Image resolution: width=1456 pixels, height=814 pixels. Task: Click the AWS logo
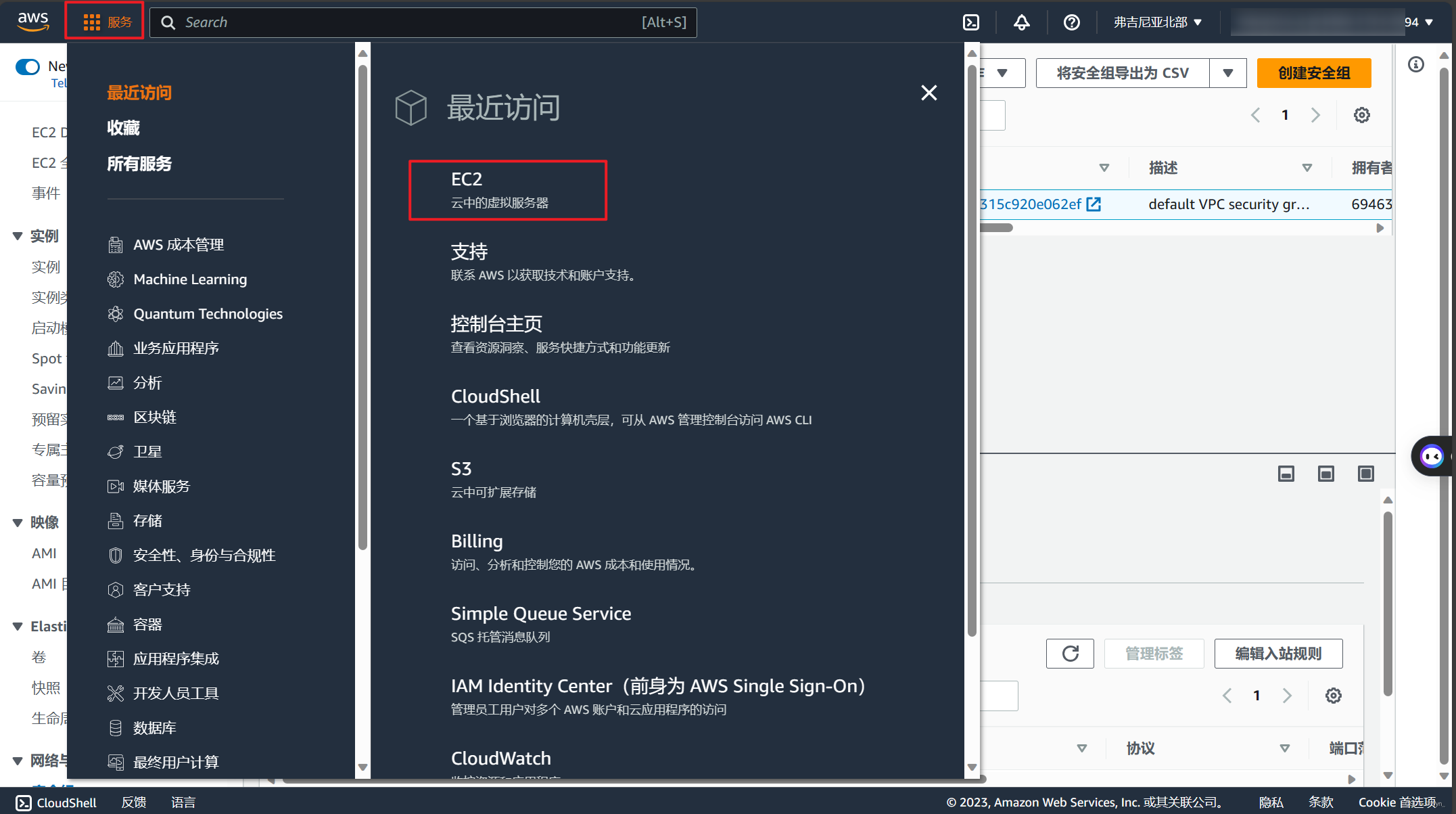click(32, 21)
